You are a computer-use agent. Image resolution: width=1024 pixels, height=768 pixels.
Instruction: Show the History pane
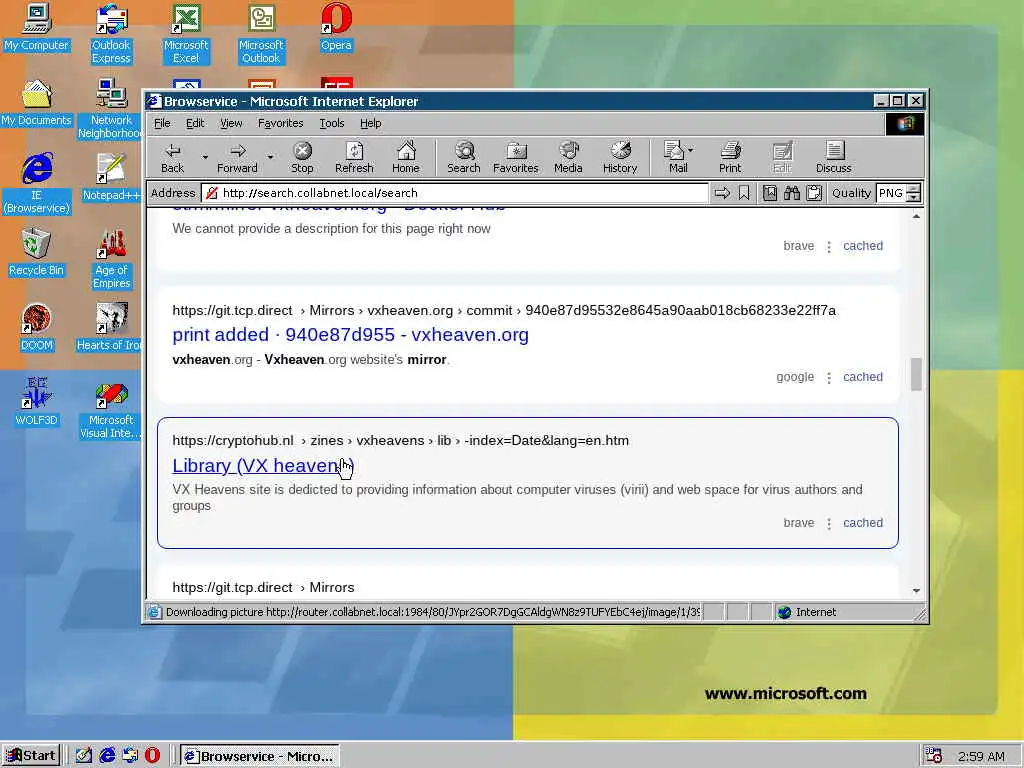[x=620, y=158]
